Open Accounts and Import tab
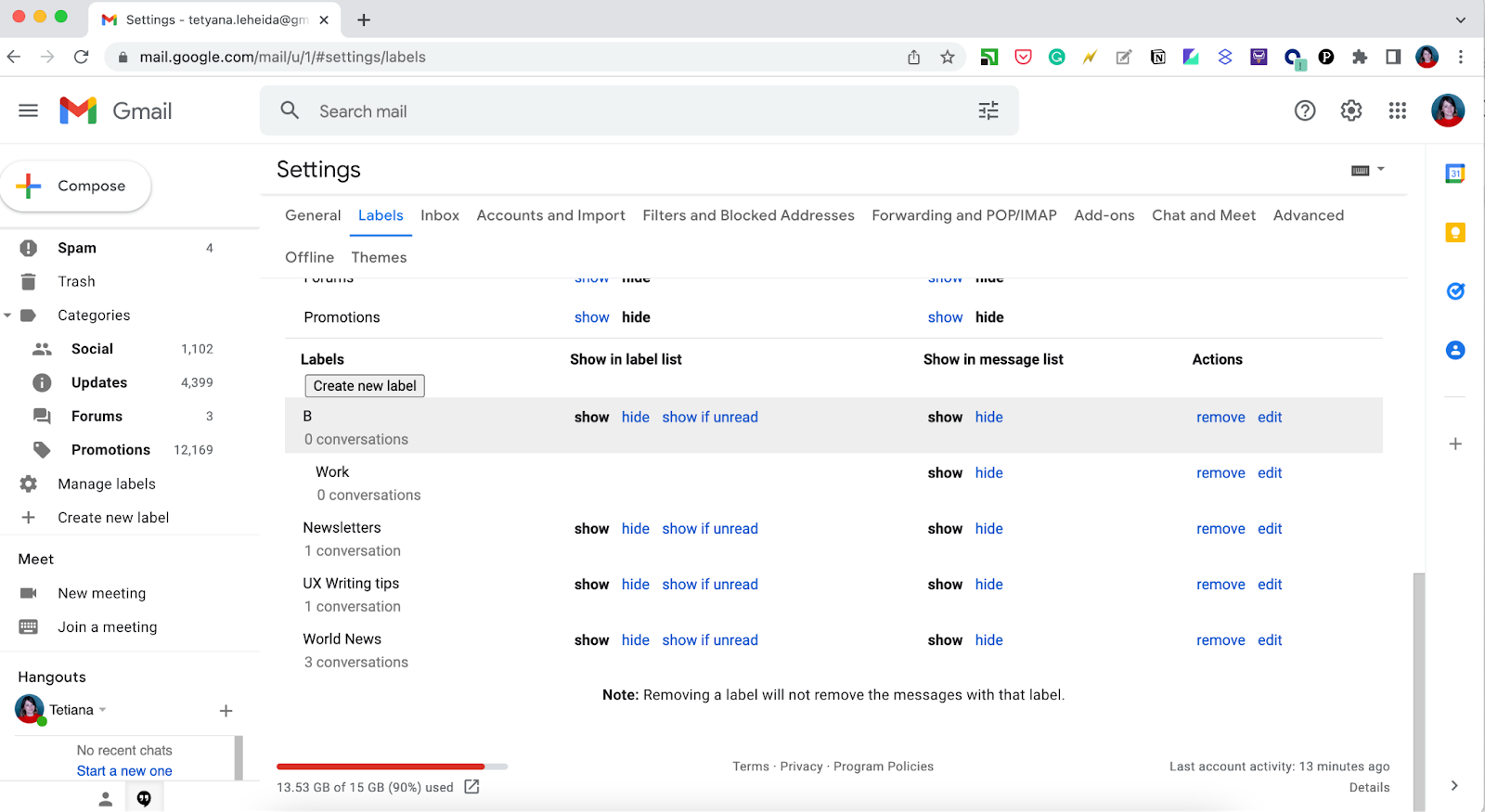The height and width of the screenshot is (812, 1485). [x=550, y=215]
